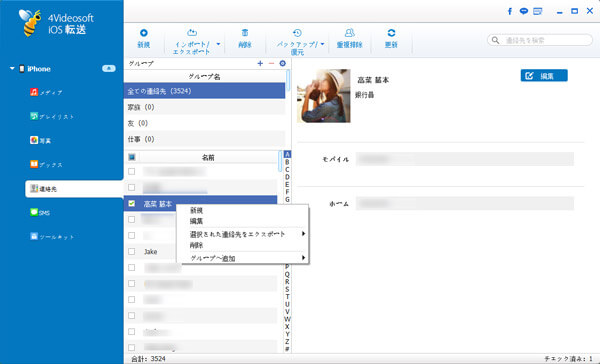Uncheck the 高菜 基本 contact checkbox
The image size is (600, 364).
tap(132, 204)
